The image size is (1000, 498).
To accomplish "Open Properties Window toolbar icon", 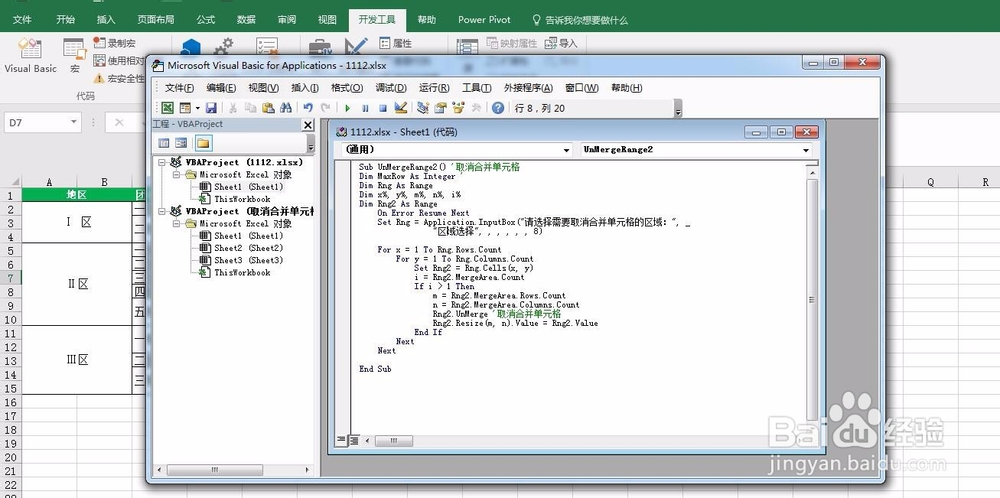I will point(440,108).
